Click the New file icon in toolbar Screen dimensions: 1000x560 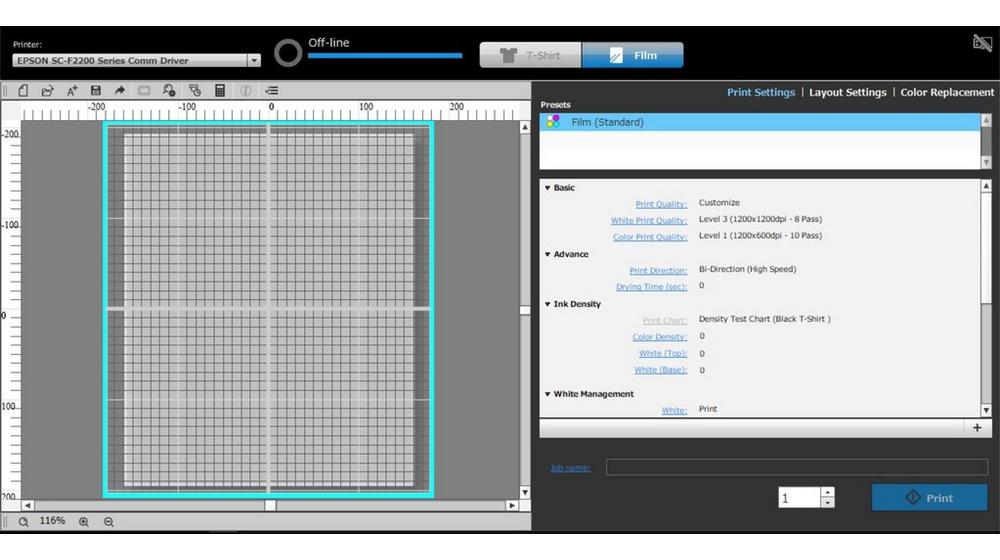pyautogui.click(x=23, y=91)
